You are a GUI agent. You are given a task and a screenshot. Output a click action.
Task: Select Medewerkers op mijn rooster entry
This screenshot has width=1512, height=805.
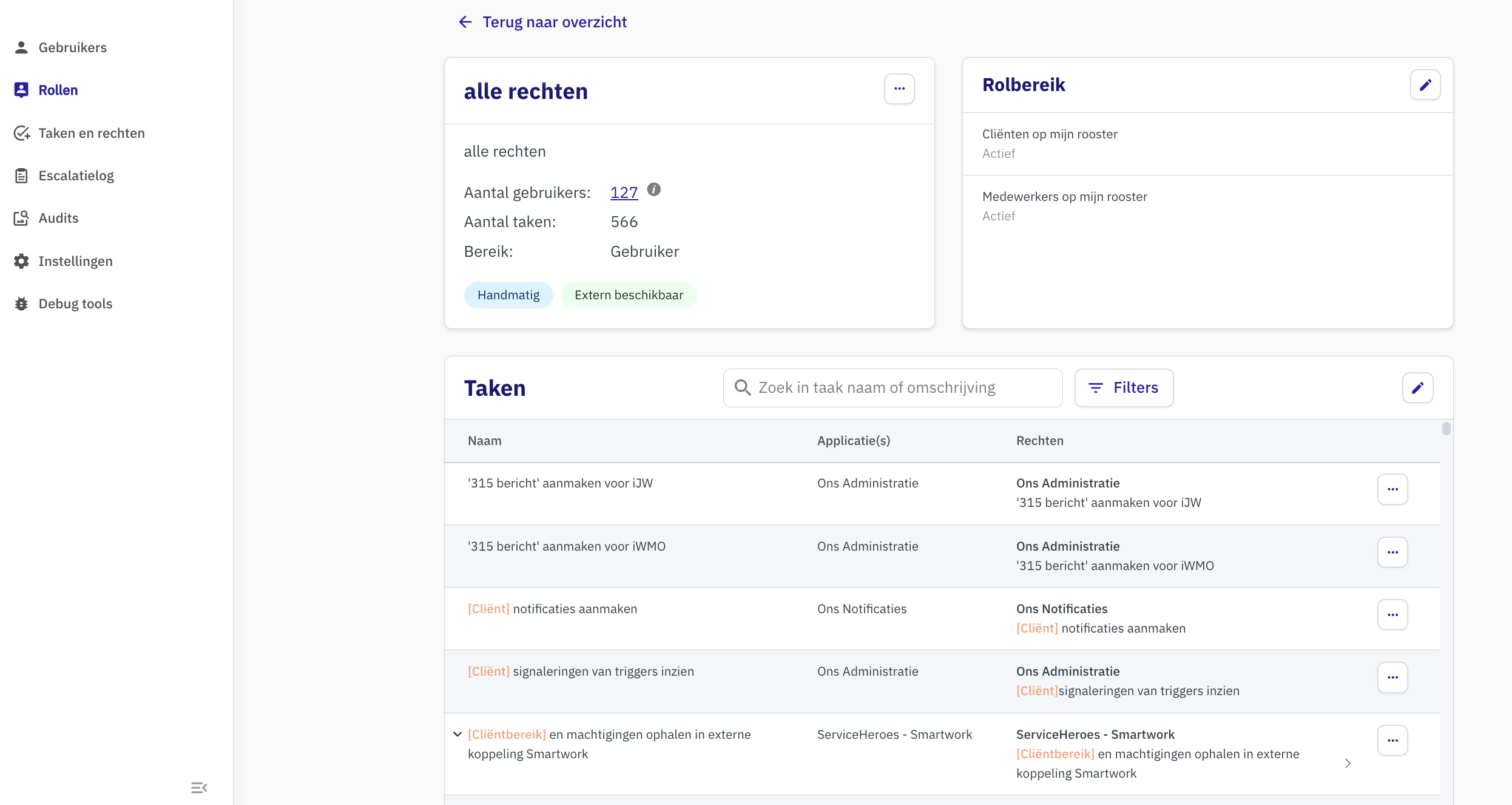point(1207,206)
